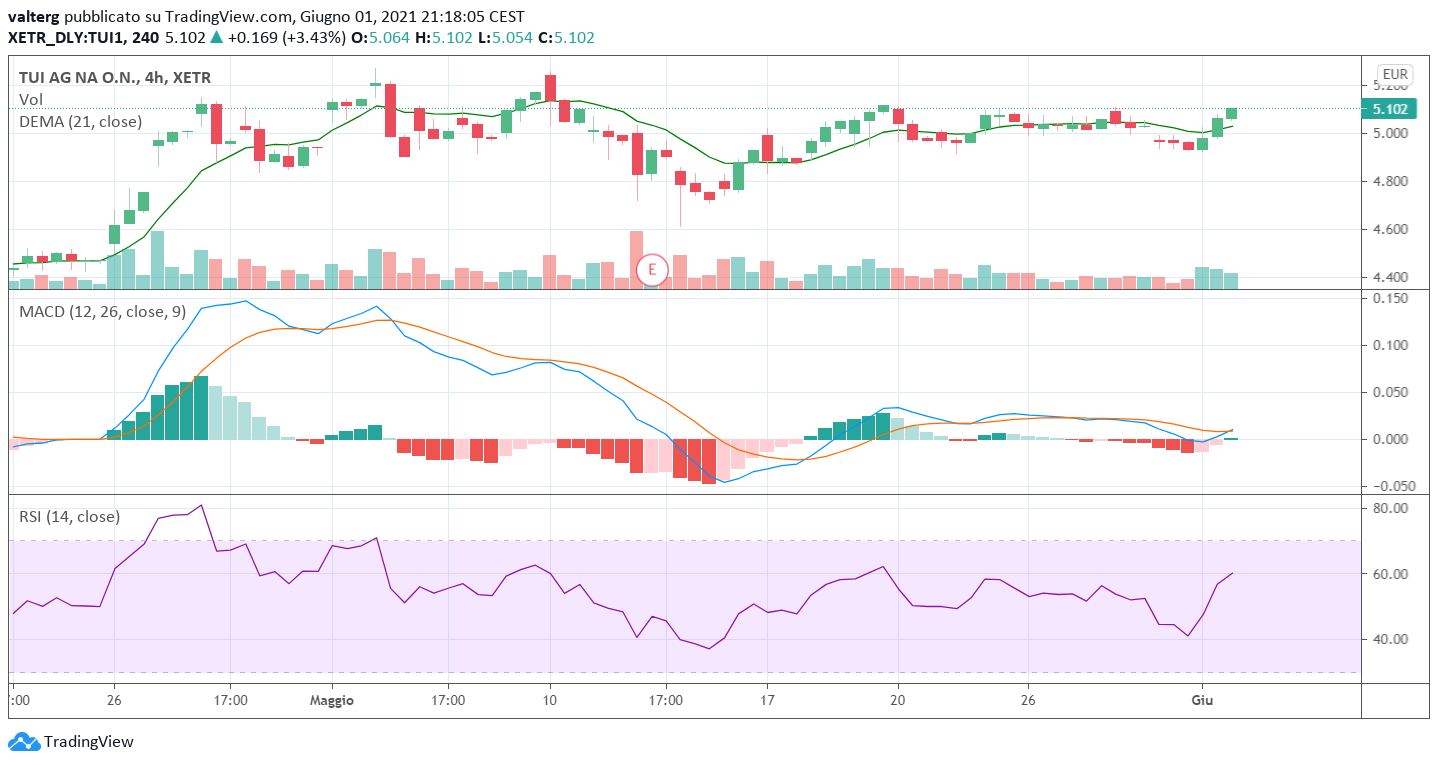Select the MACD (12, 26, close, 9) label

(102, 312)
